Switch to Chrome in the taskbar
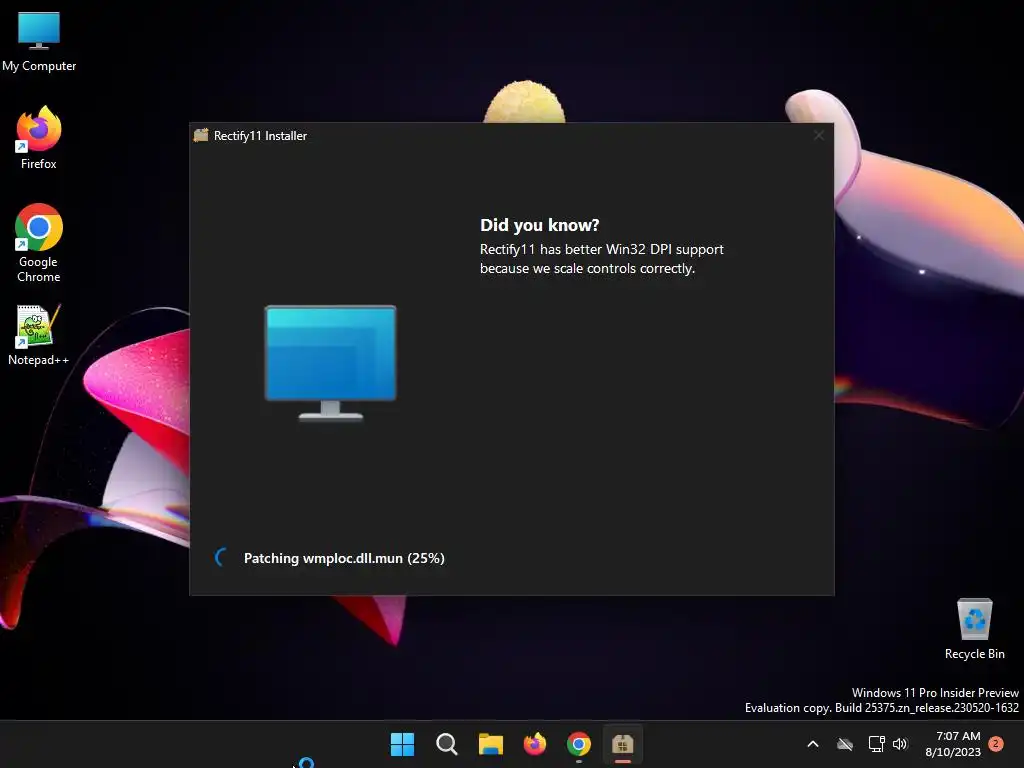 [x=579, y=744]
